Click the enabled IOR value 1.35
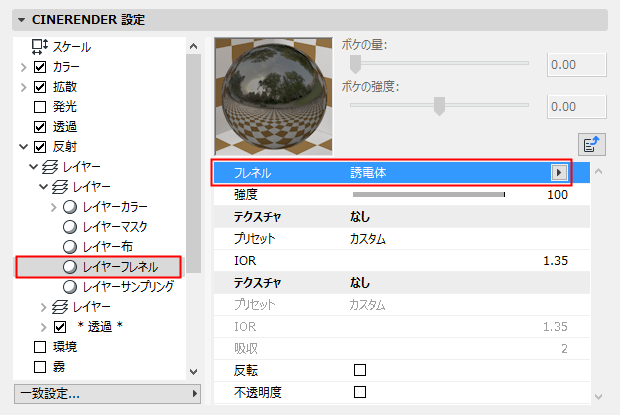The image size is (620, 415). pyautogui.click(x=555, y=261)
